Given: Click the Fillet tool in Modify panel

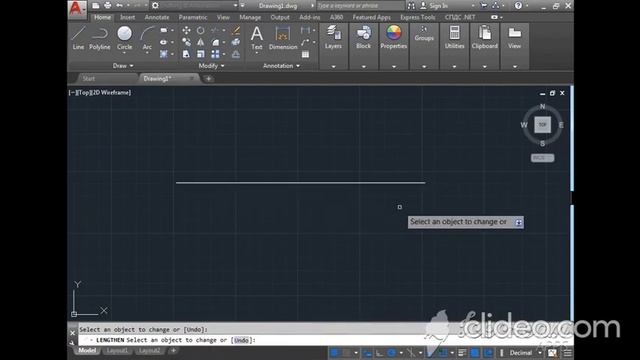Looking at the screenshot, I should (215, 42).
